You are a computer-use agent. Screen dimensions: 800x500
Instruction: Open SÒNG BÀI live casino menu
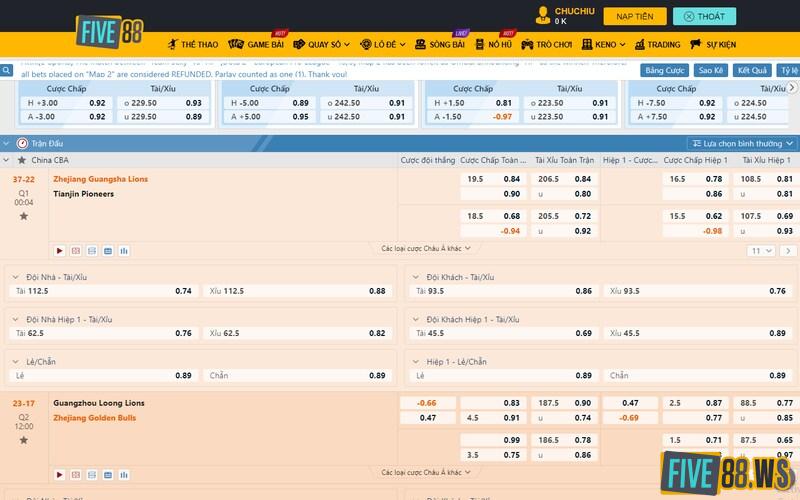coord(440,44)
